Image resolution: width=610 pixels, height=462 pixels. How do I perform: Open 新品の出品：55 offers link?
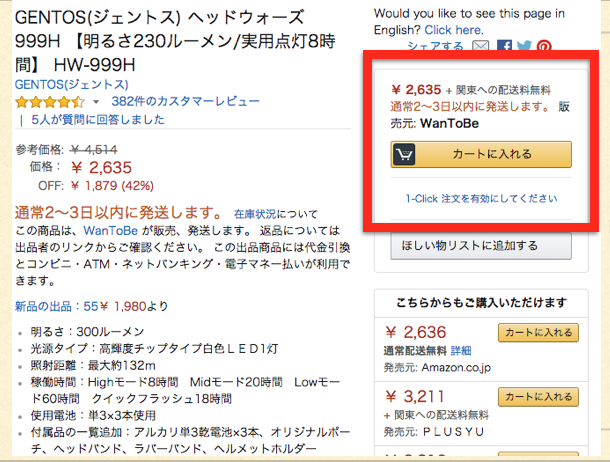click(56, 306)
